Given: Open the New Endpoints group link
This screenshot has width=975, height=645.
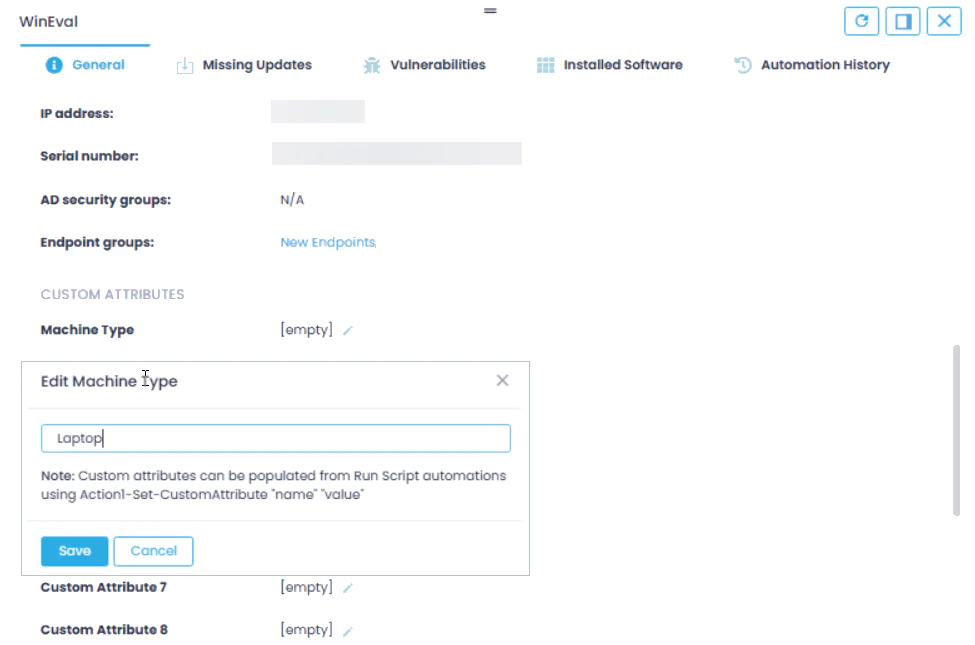Looking at the screenshot, I should pyautogui.click(x=326, y=242).
